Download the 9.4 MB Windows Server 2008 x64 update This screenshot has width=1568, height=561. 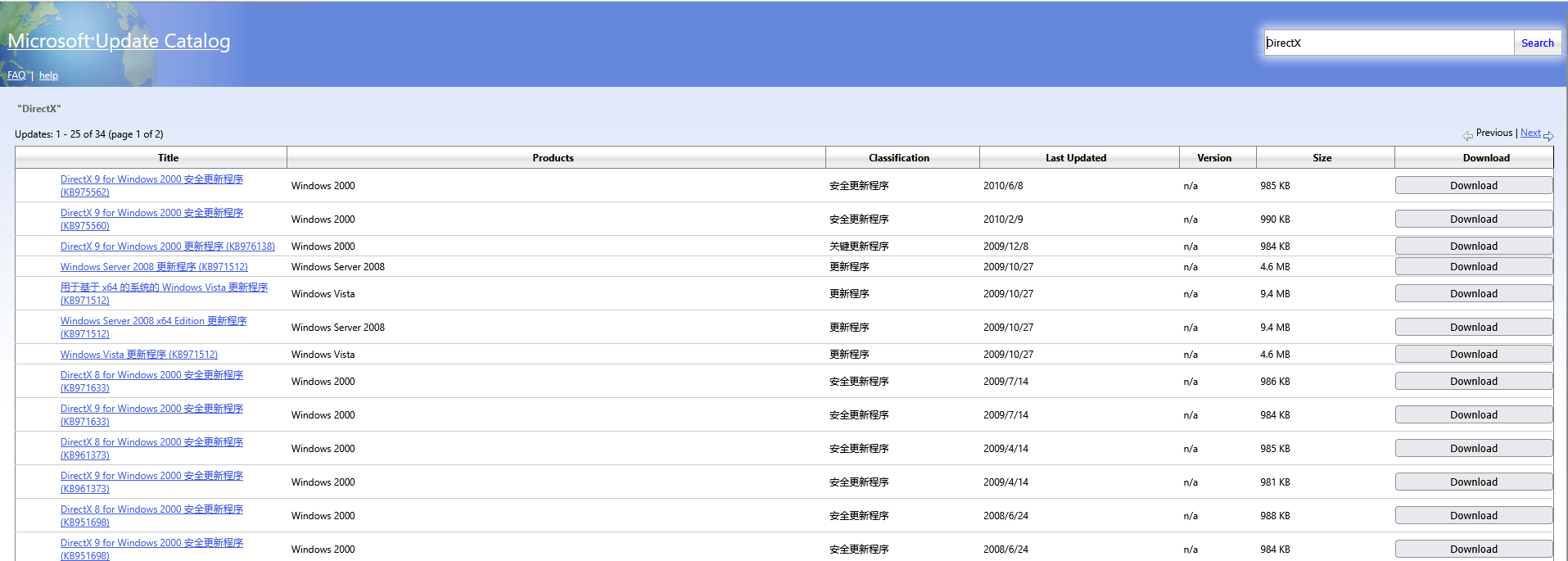1473,328
